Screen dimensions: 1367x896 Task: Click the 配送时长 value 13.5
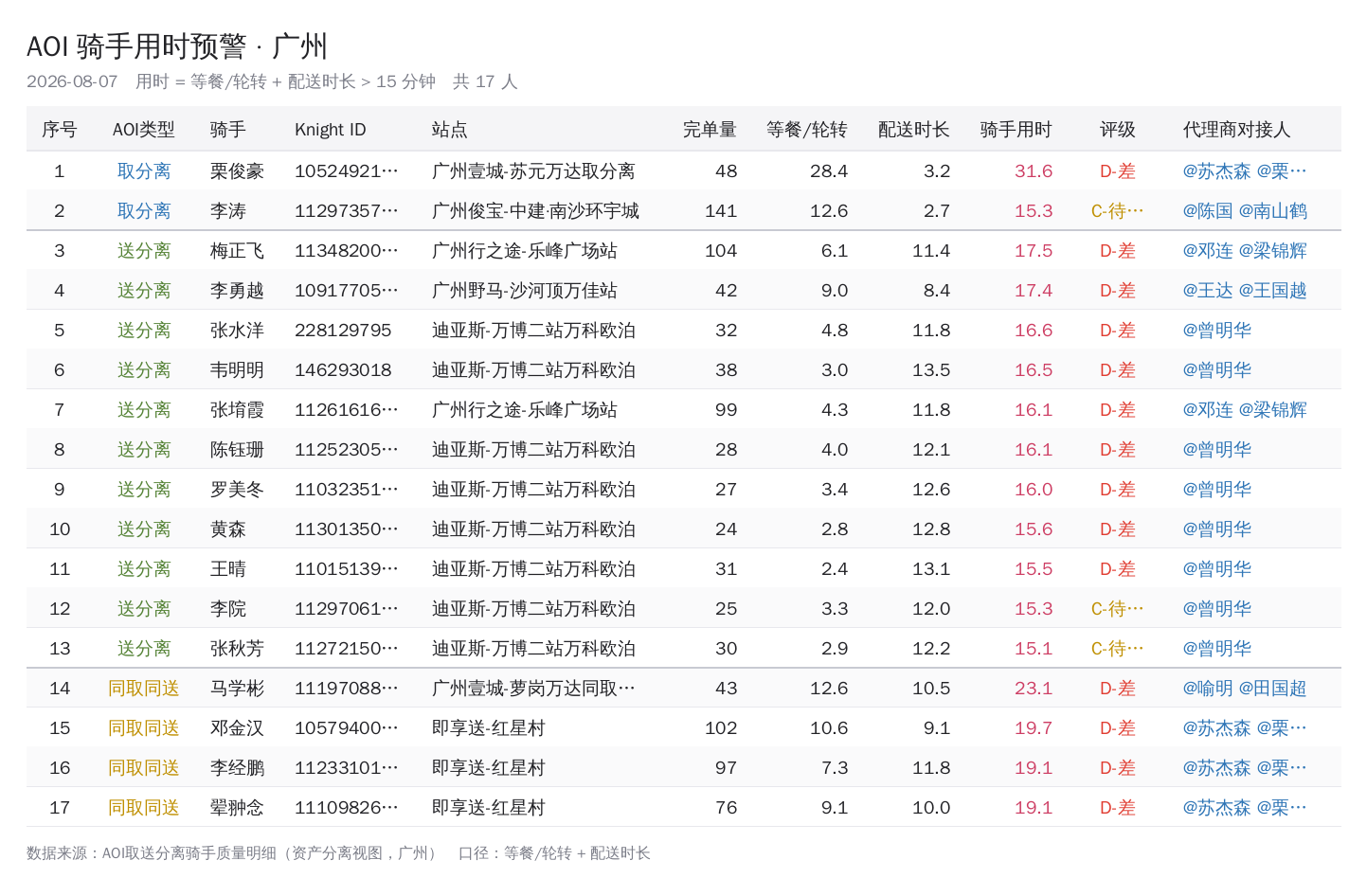click(931, 370)
